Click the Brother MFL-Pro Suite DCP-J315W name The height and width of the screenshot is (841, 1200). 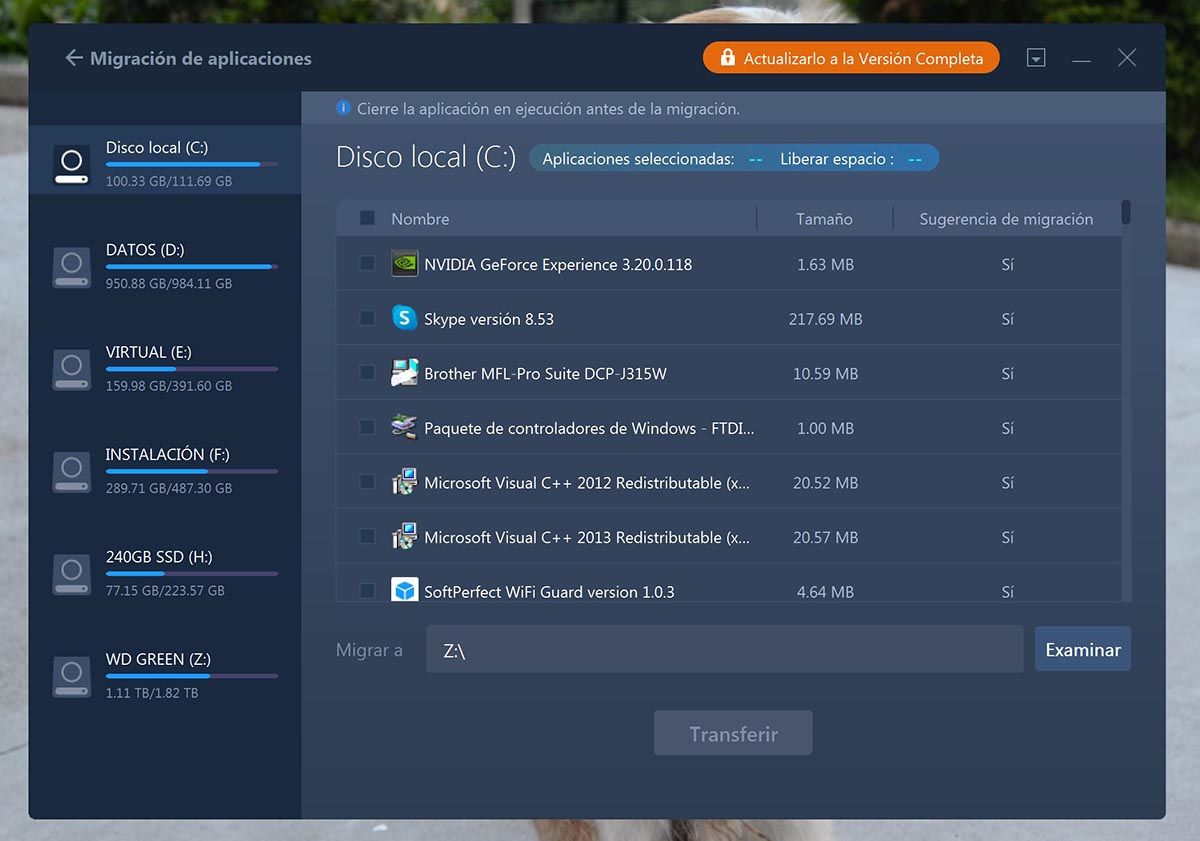pos(545,373)
